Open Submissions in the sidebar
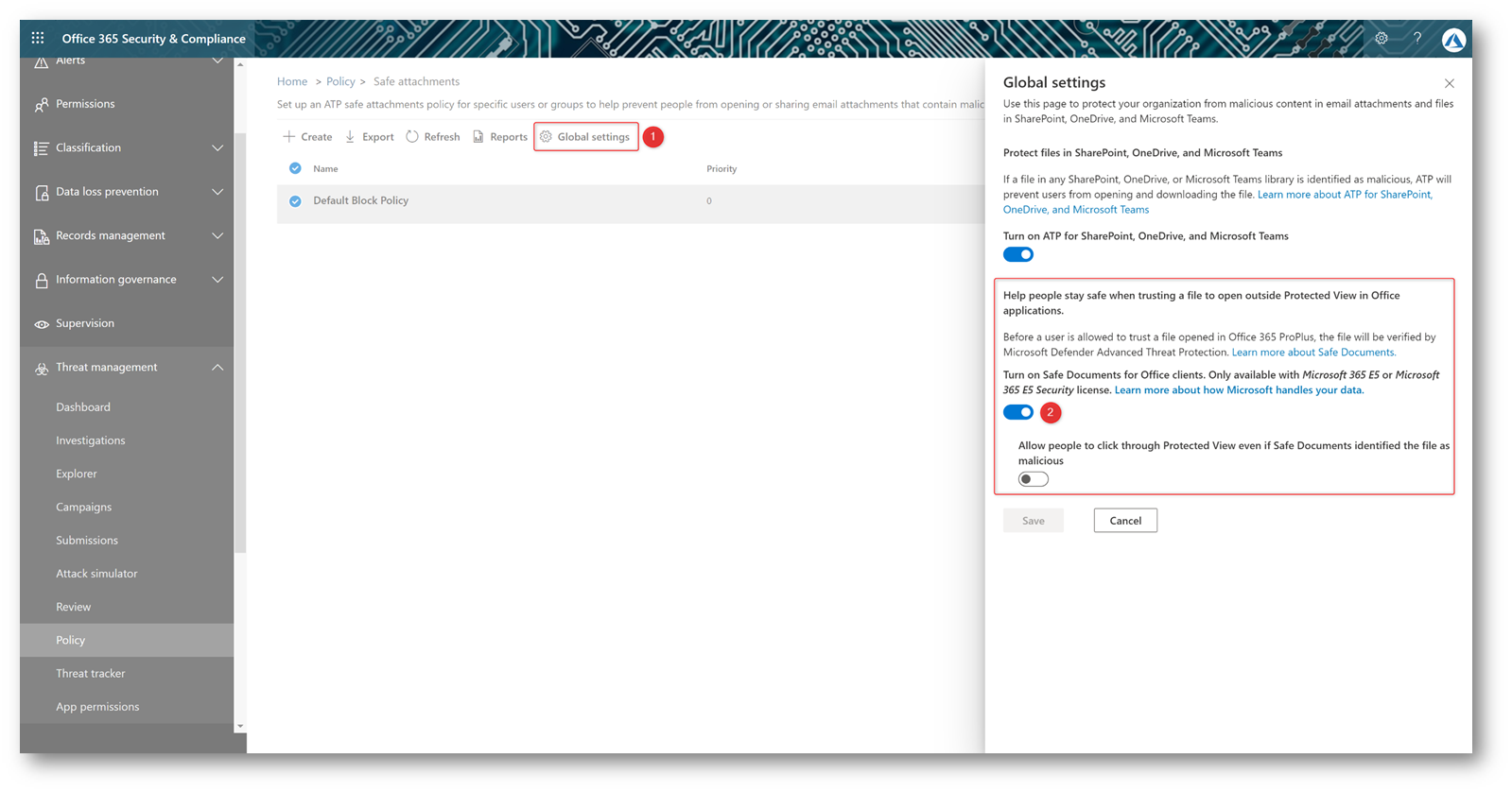The width and height of the screenshot is (1512, 793). pos(87,541)
